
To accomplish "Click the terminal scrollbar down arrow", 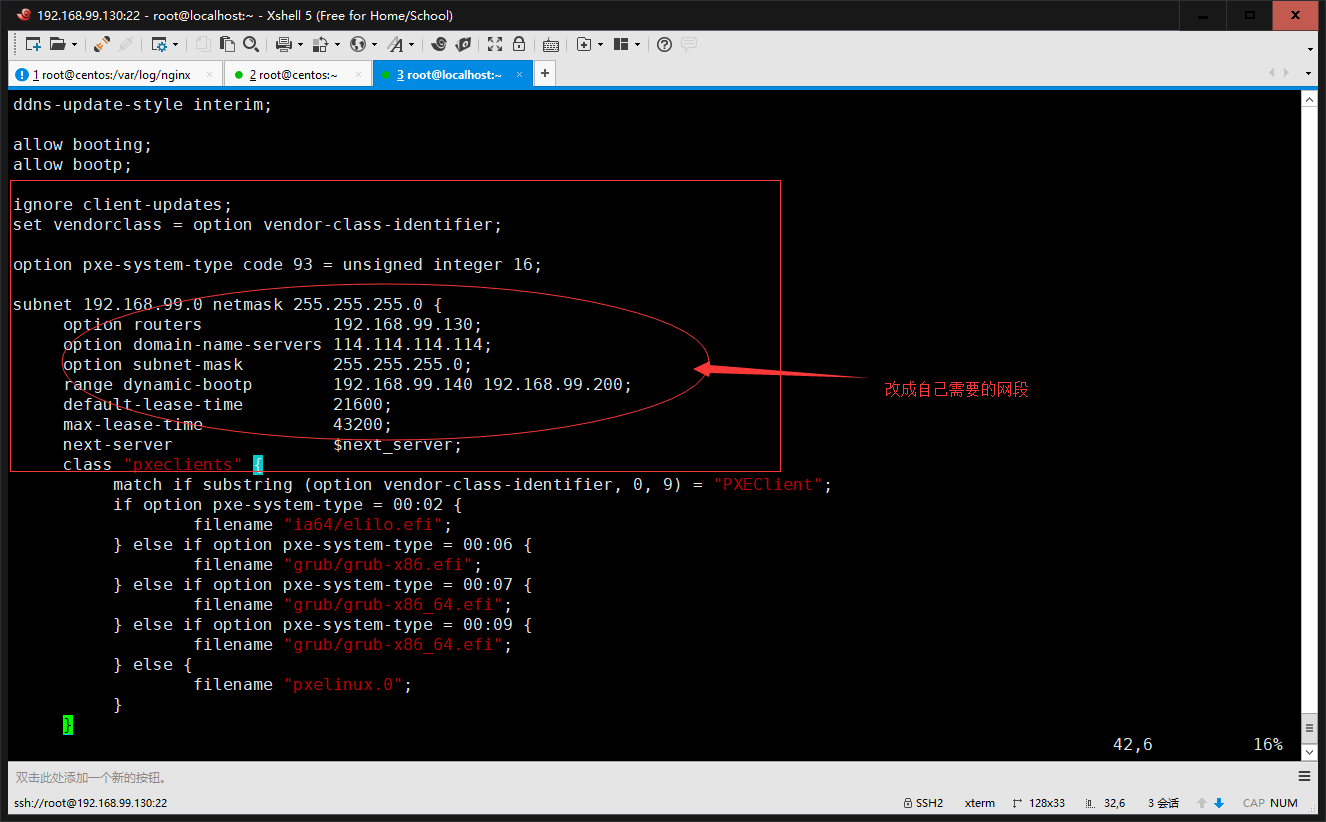I will coord(1307,752).
